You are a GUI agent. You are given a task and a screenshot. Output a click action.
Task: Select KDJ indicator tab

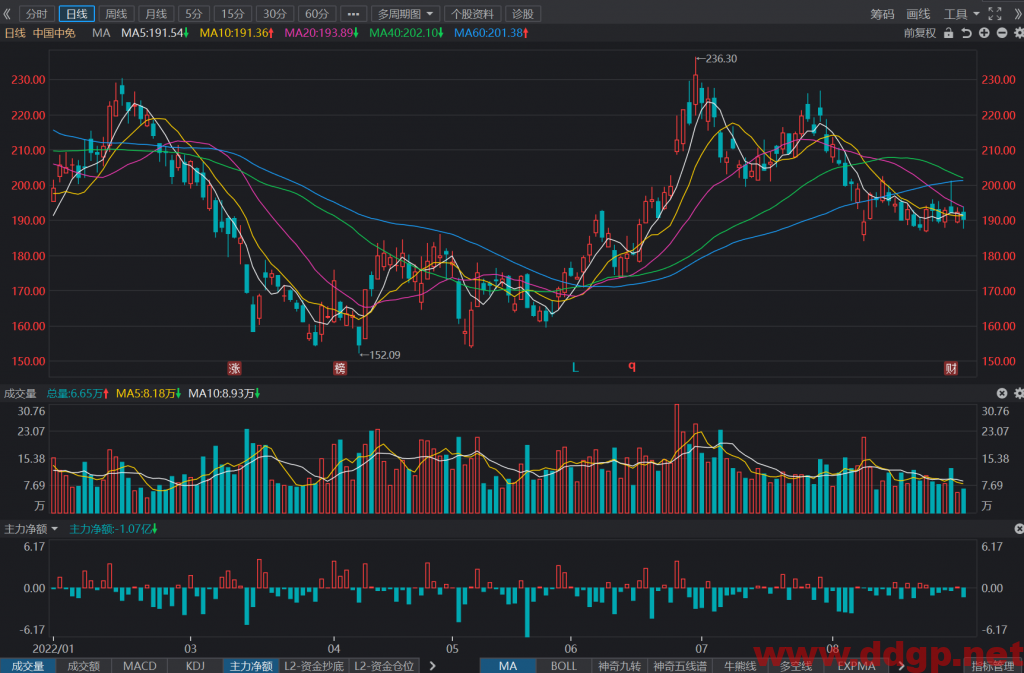pyautogui.click(x=195, y=666)
